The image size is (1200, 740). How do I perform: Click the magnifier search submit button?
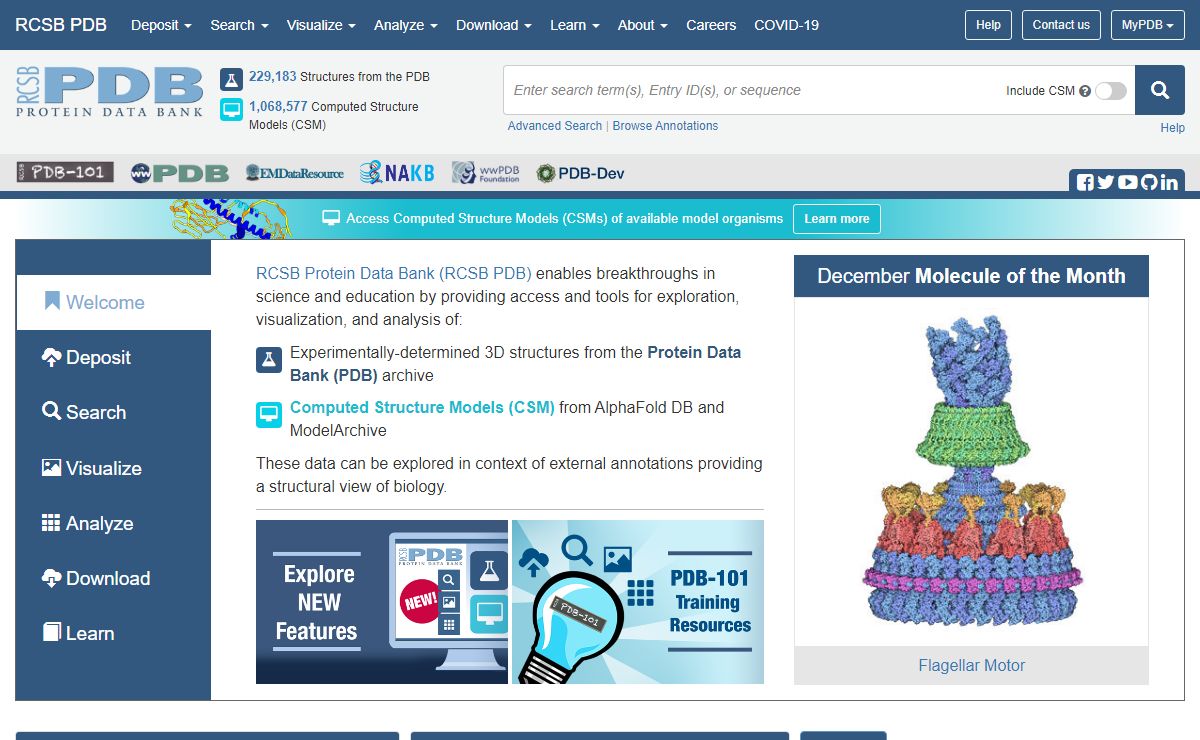pyautogui.click(x=1160, y=90)
